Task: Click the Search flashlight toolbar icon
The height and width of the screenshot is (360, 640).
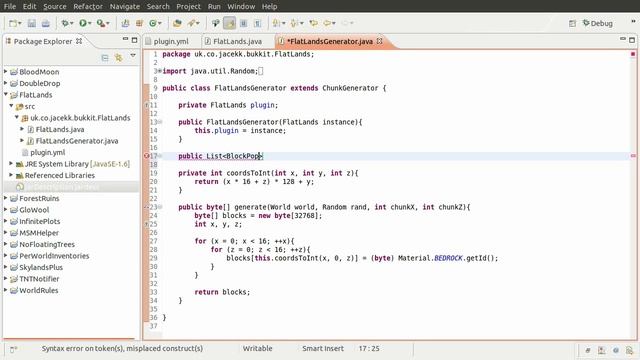Action: (191, 23)
